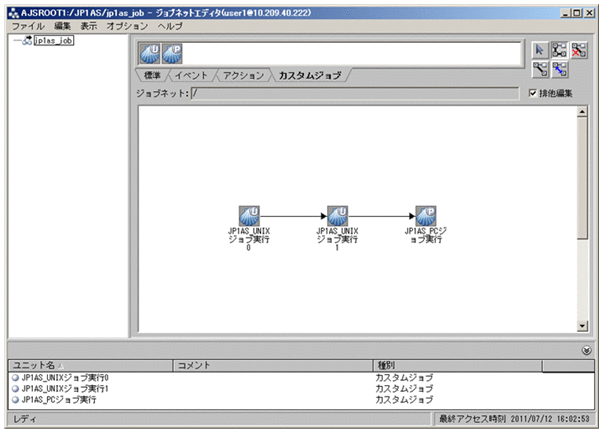Click status circle of JP1AS_PCジョブ実行 row
The height and width of the screenshot is (433, 603).
(15, 400)
